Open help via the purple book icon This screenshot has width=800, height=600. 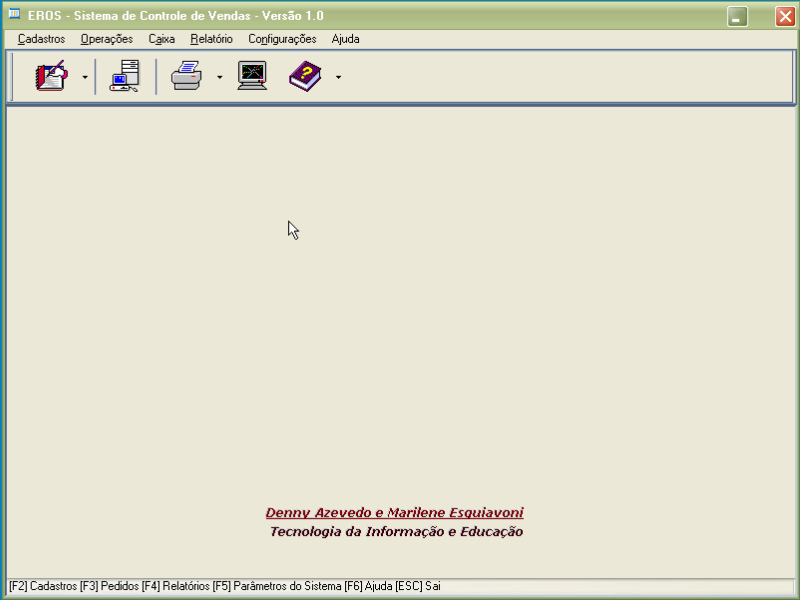306,76
